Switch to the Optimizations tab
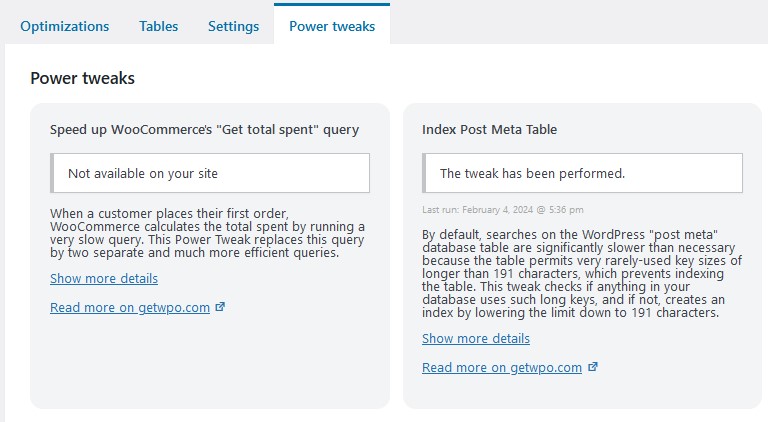 tap(65, 26)
